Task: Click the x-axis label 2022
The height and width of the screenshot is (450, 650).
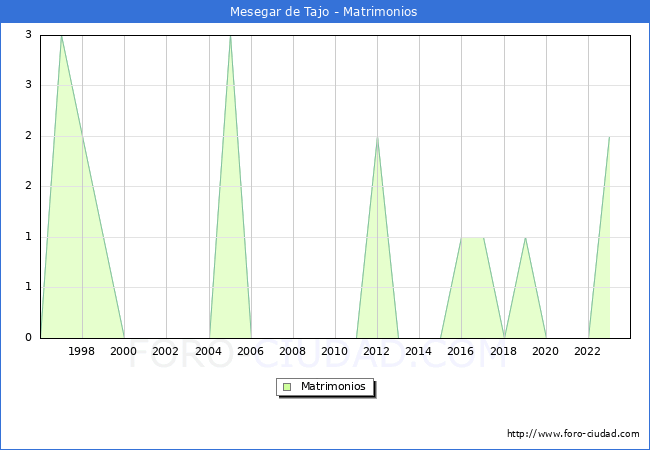Action: point(587,351)
